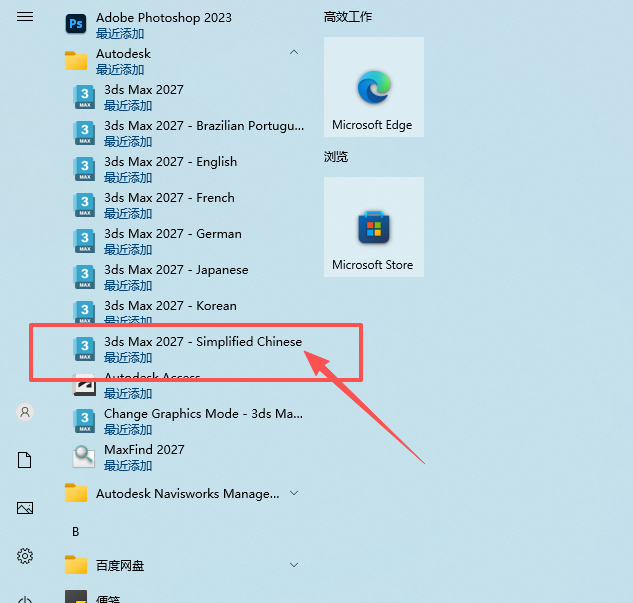Click the 浏览 tile group heading
This screenshot has width=633, height=603.
tap(335, 157)
